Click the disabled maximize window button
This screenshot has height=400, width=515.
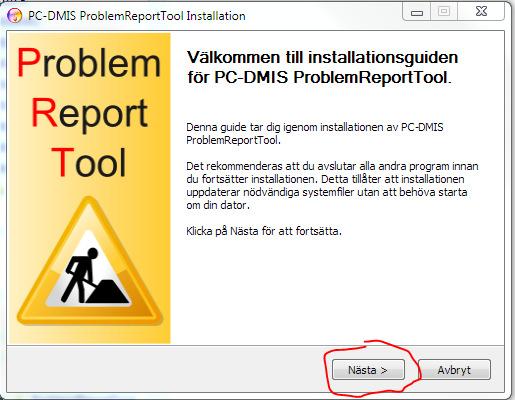coord(444,12)
